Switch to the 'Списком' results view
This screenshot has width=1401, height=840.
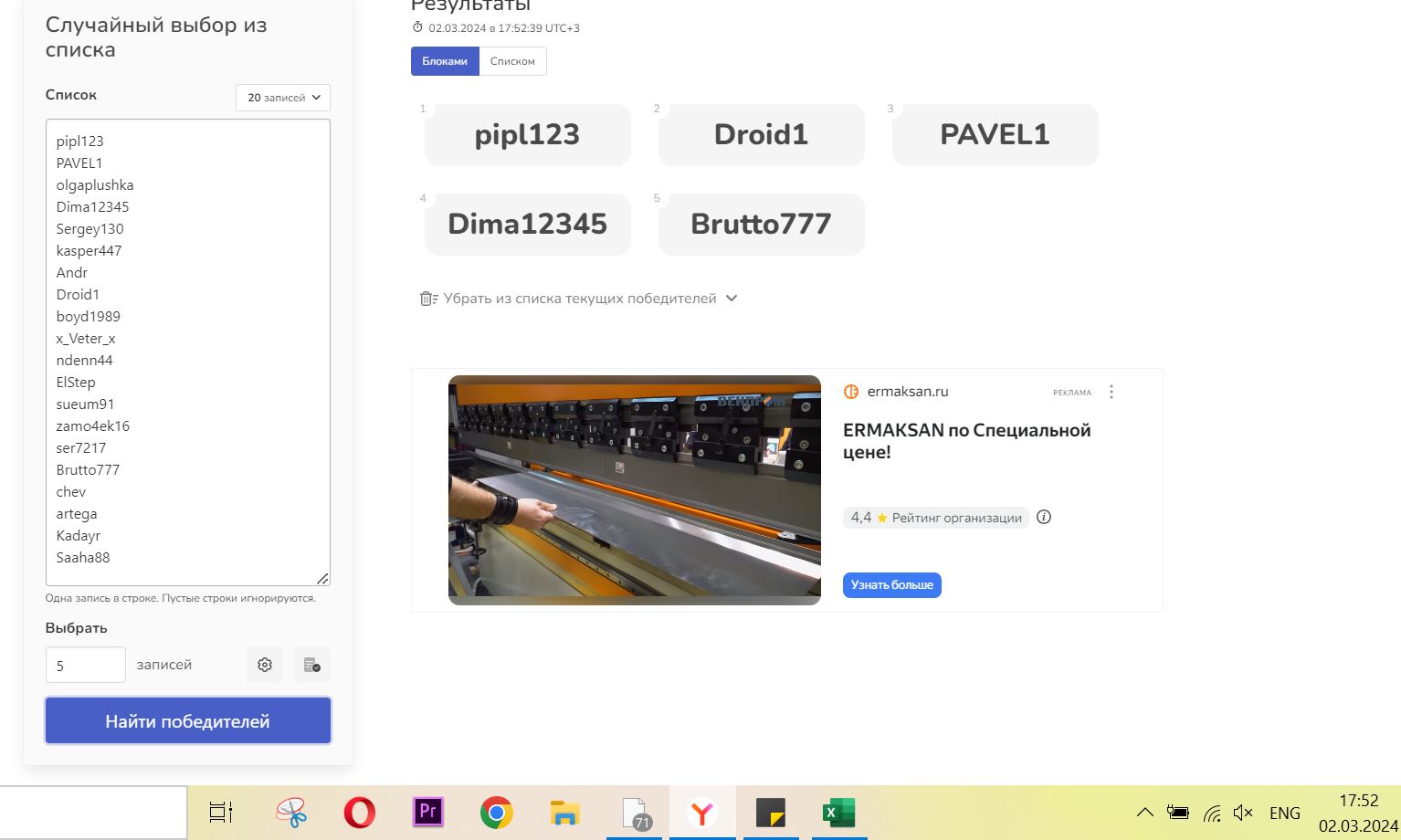tap(512, 61)
